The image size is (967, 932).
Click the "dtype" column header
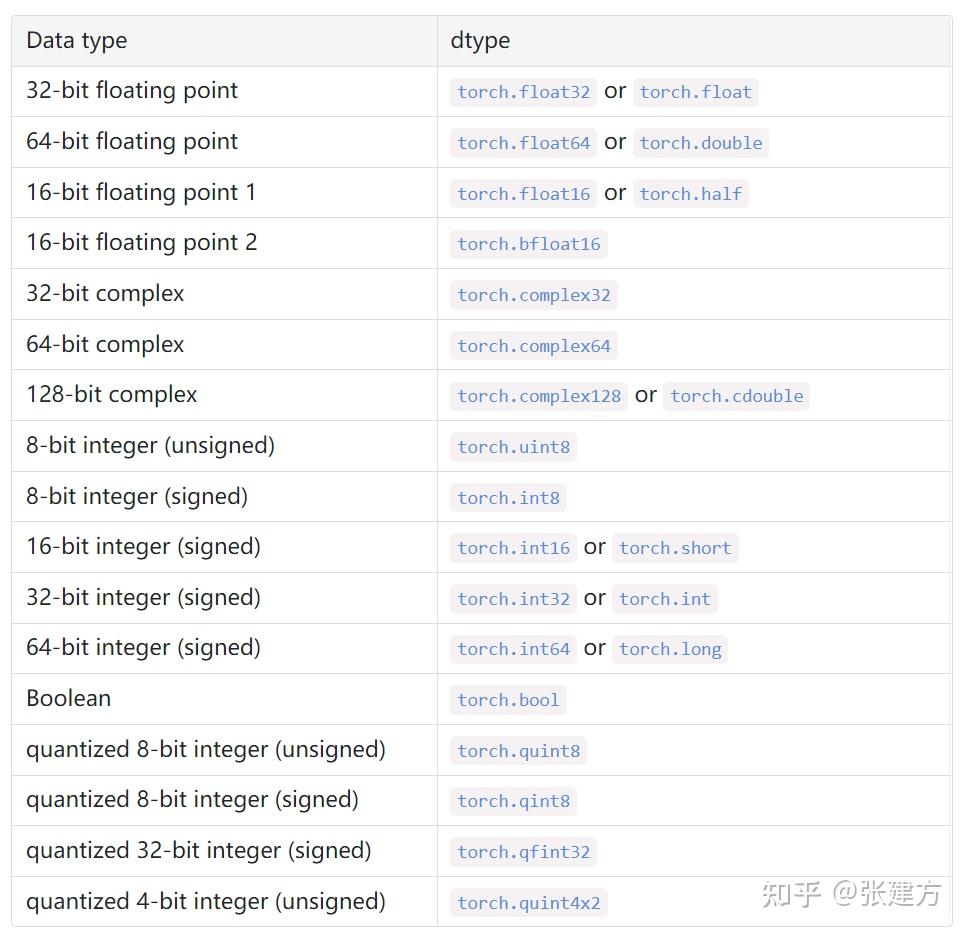[480, 41]
